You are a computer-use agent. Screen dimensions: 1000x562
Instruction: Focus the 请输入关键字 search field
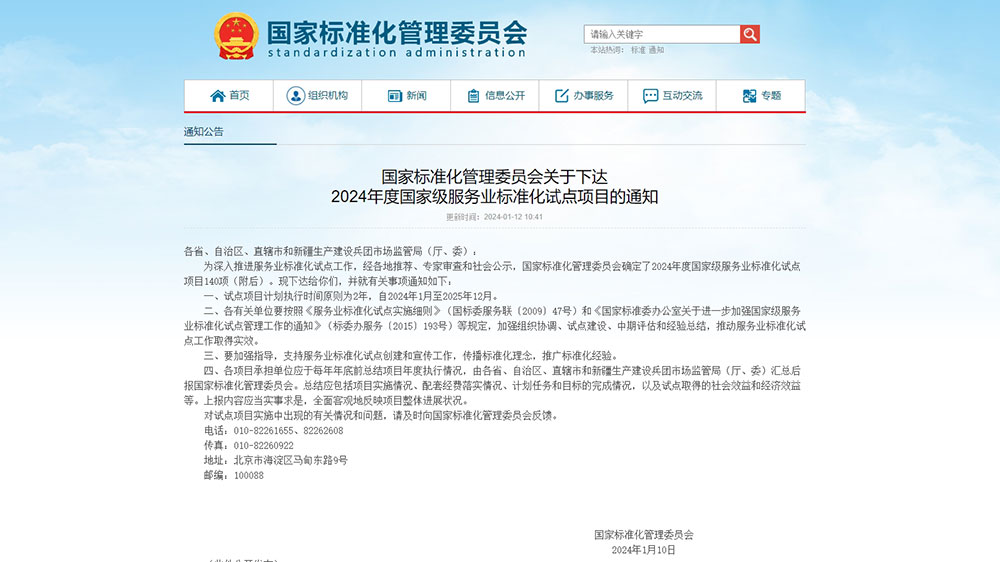(662, 34)
